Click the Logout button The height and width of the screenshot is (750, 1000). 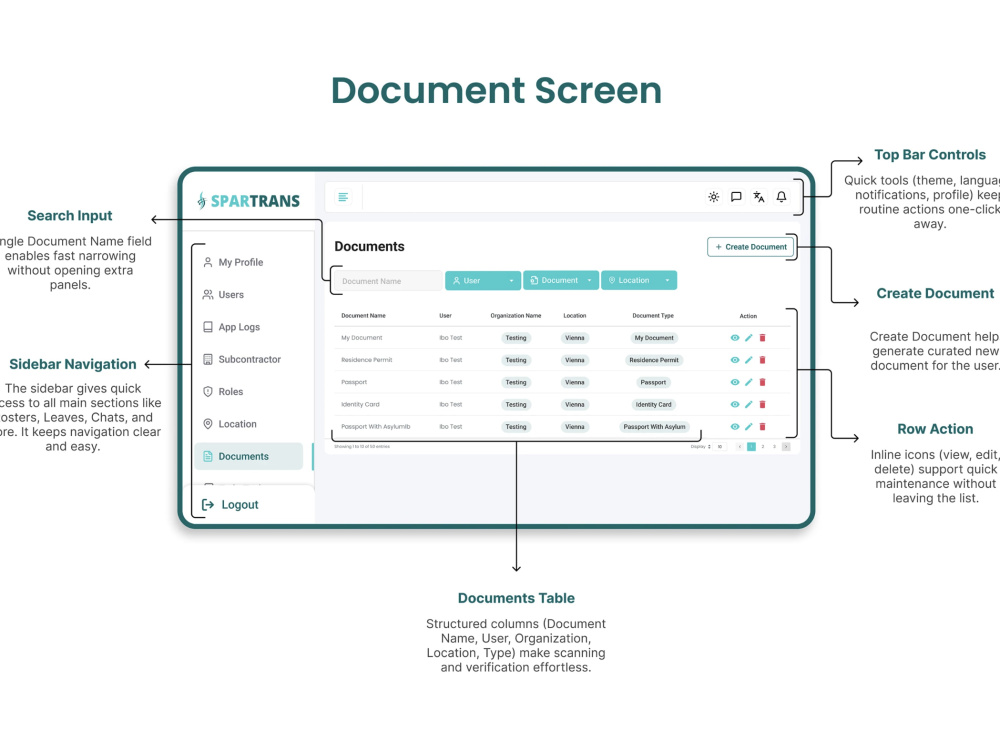click(x=230, y=504)
